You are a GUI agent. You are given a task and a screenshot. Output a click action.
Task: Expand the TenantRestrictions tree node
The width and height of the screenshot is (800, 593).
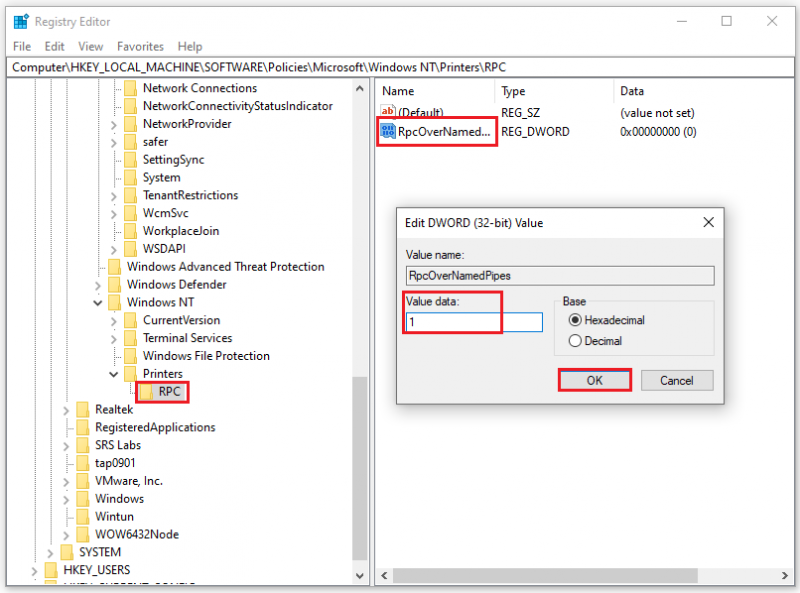click(113, 196)
